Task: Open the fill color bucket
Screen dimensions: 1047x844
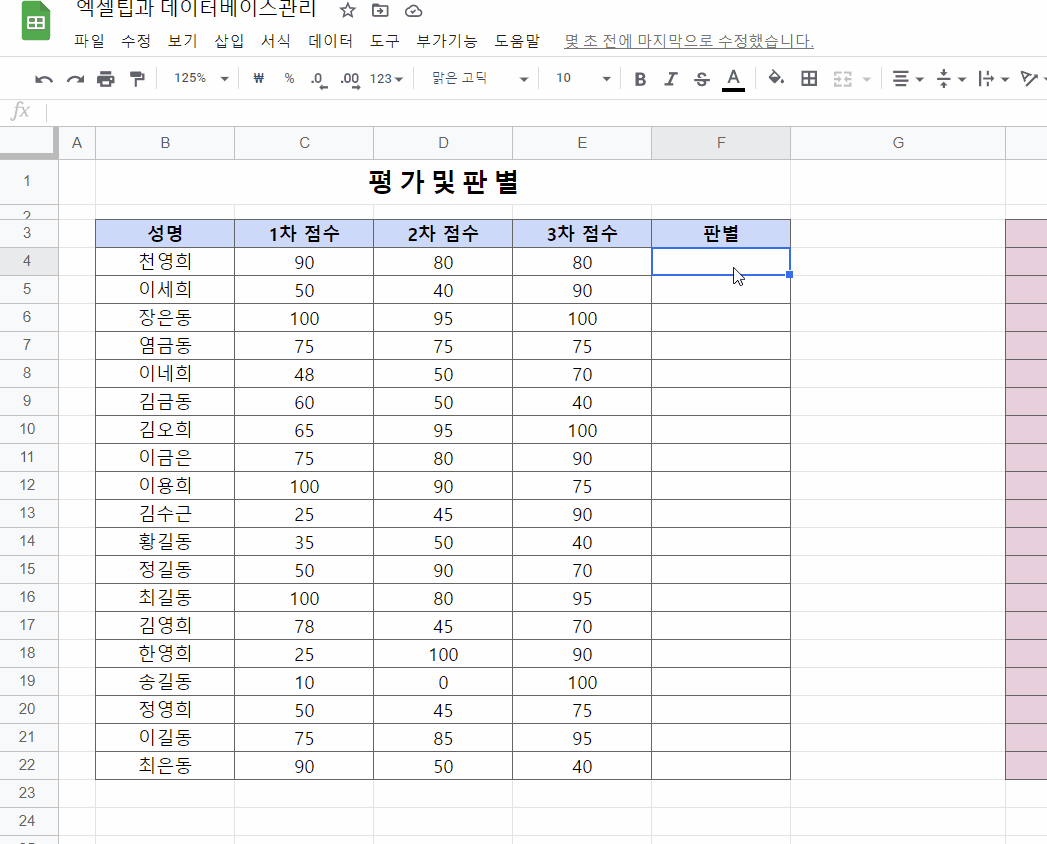Action: (x=776, y=79)
